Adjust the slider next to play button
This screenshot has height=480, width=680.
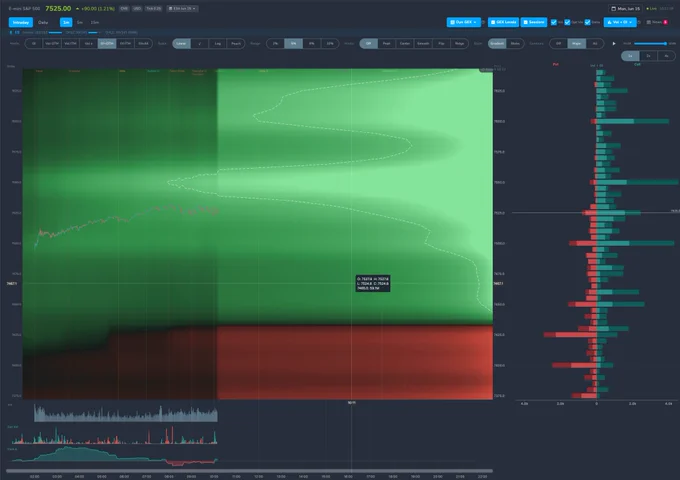[650, 43]
